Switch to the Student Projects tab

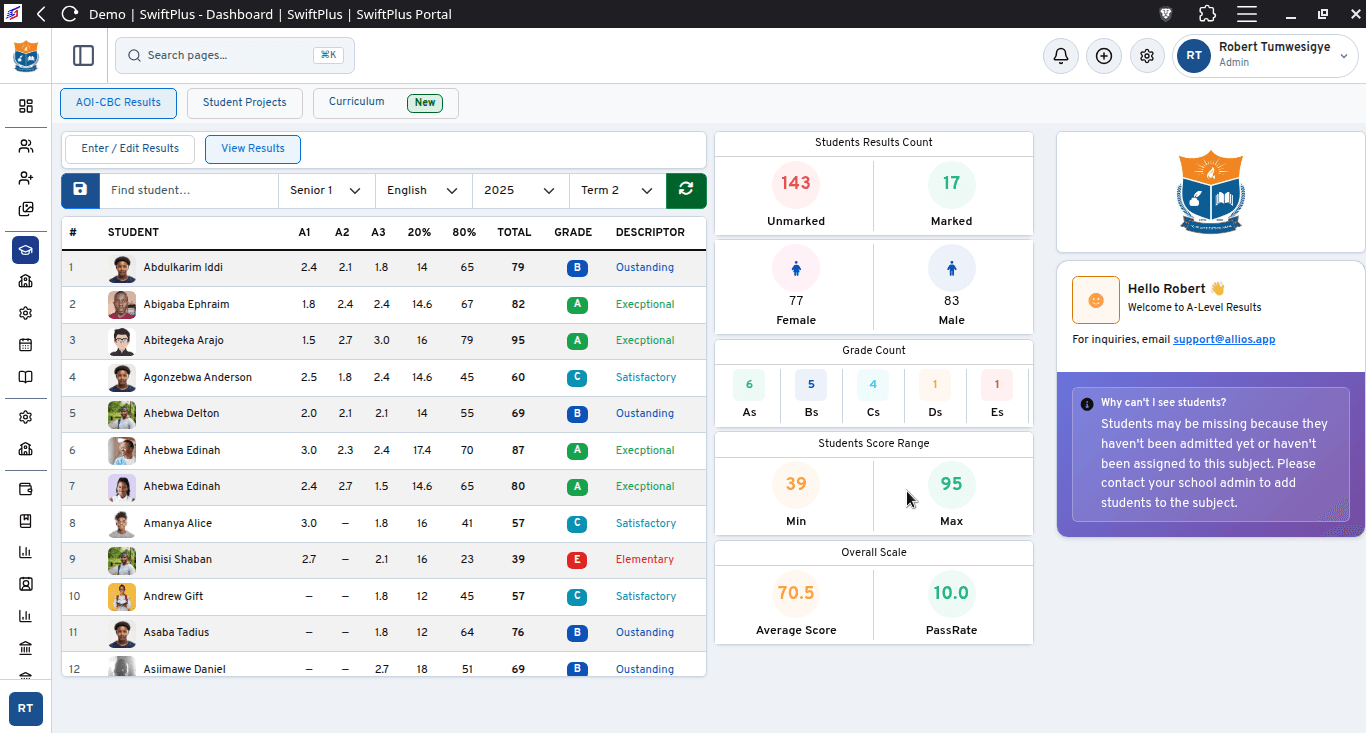245,103
